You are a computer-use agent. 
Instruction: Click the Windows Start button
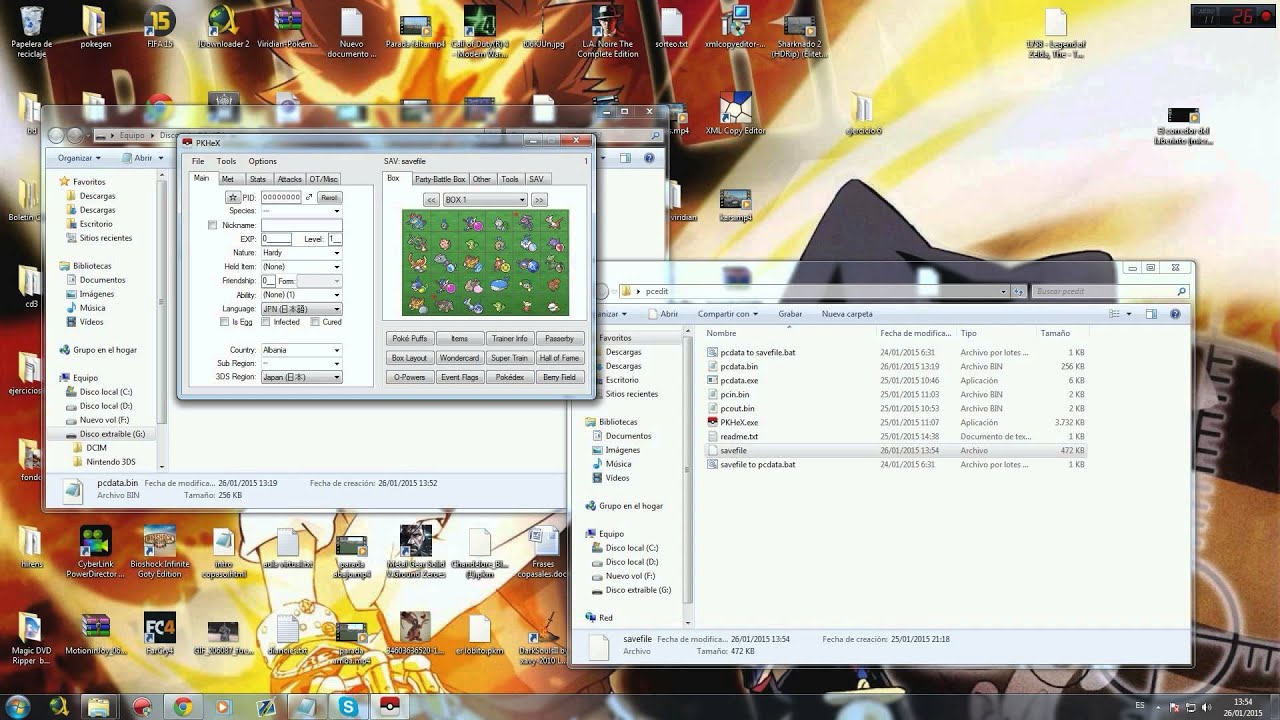[19, 706]
